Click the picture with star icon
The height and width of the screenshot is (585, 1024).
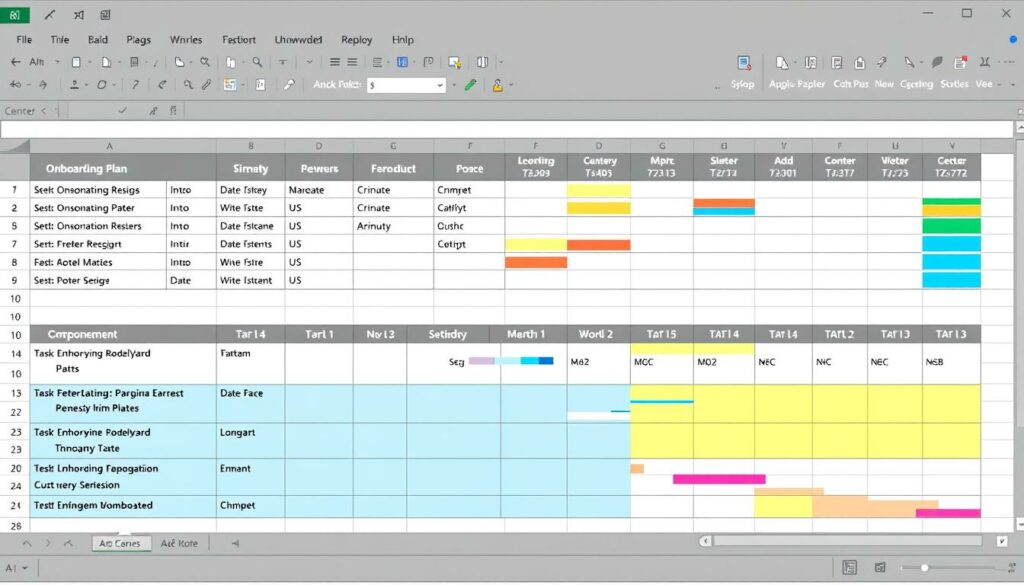point(455,63)
